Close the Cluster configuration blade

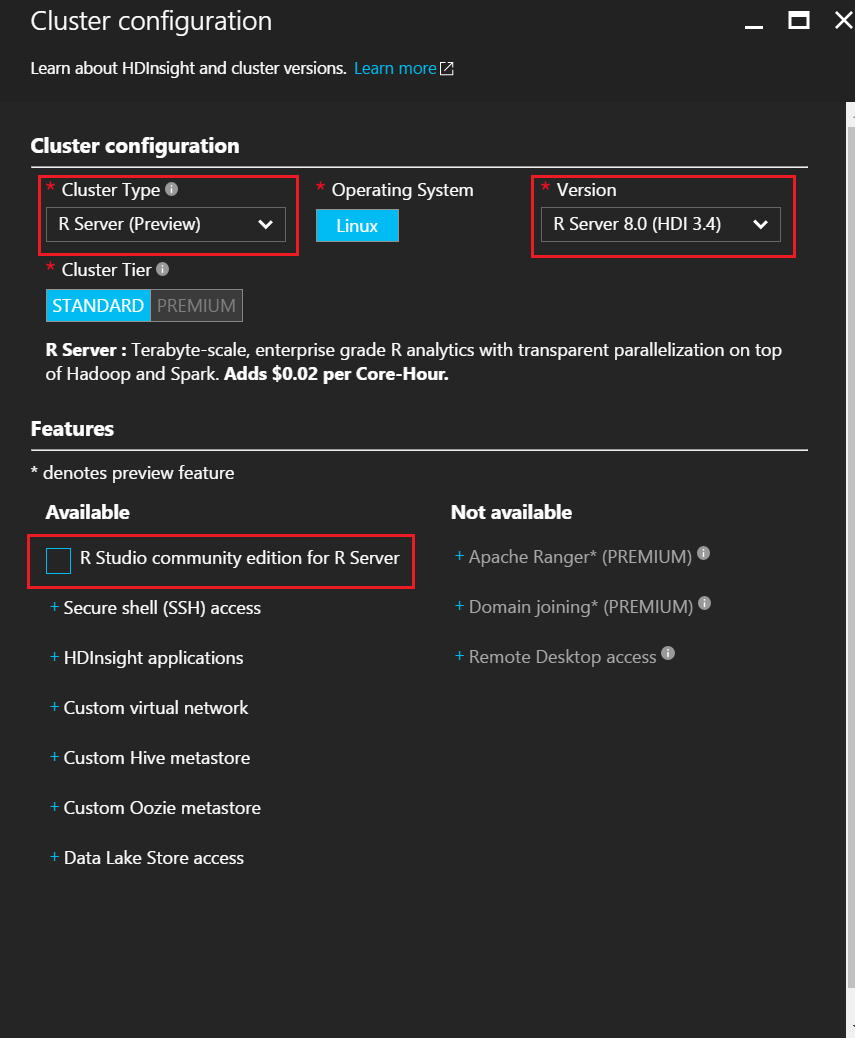coord(843,21)
